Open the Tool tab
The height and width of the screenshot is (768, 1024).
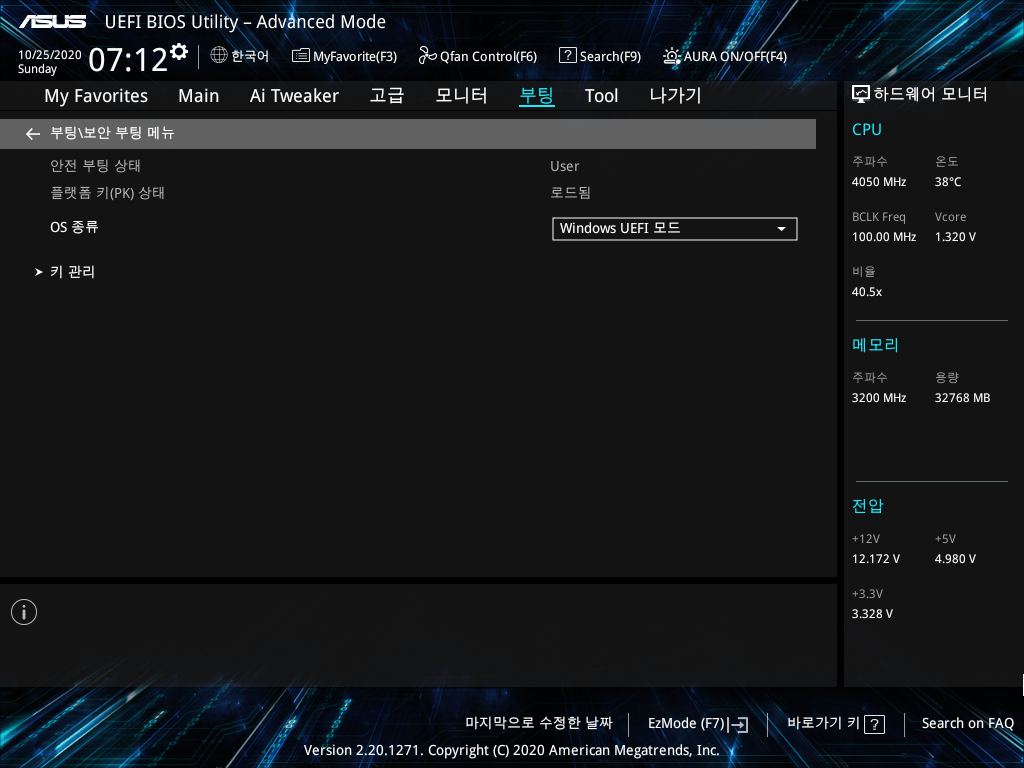[601, 96]
